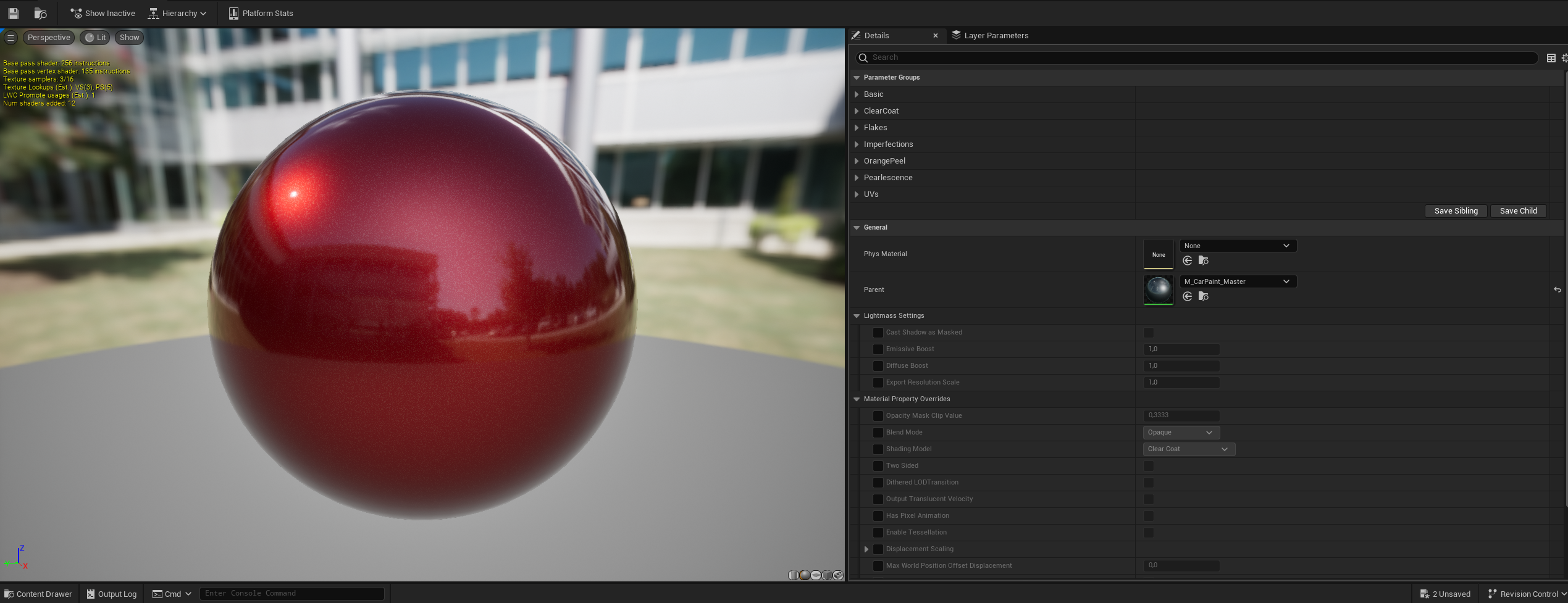Collapse Material Property Overrides section
The width and height of the screenshot is (1568, 603).
(x=857, y=399)
